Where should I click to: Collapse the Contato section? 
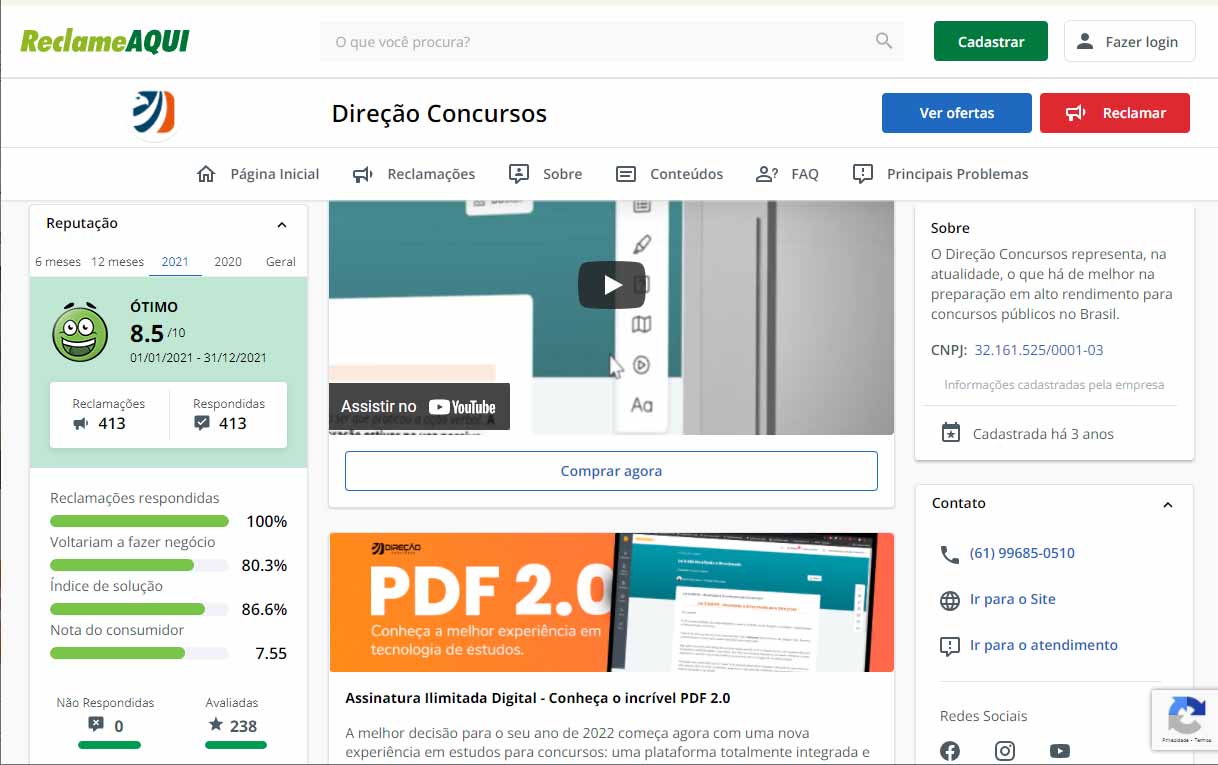point(1167,505)
